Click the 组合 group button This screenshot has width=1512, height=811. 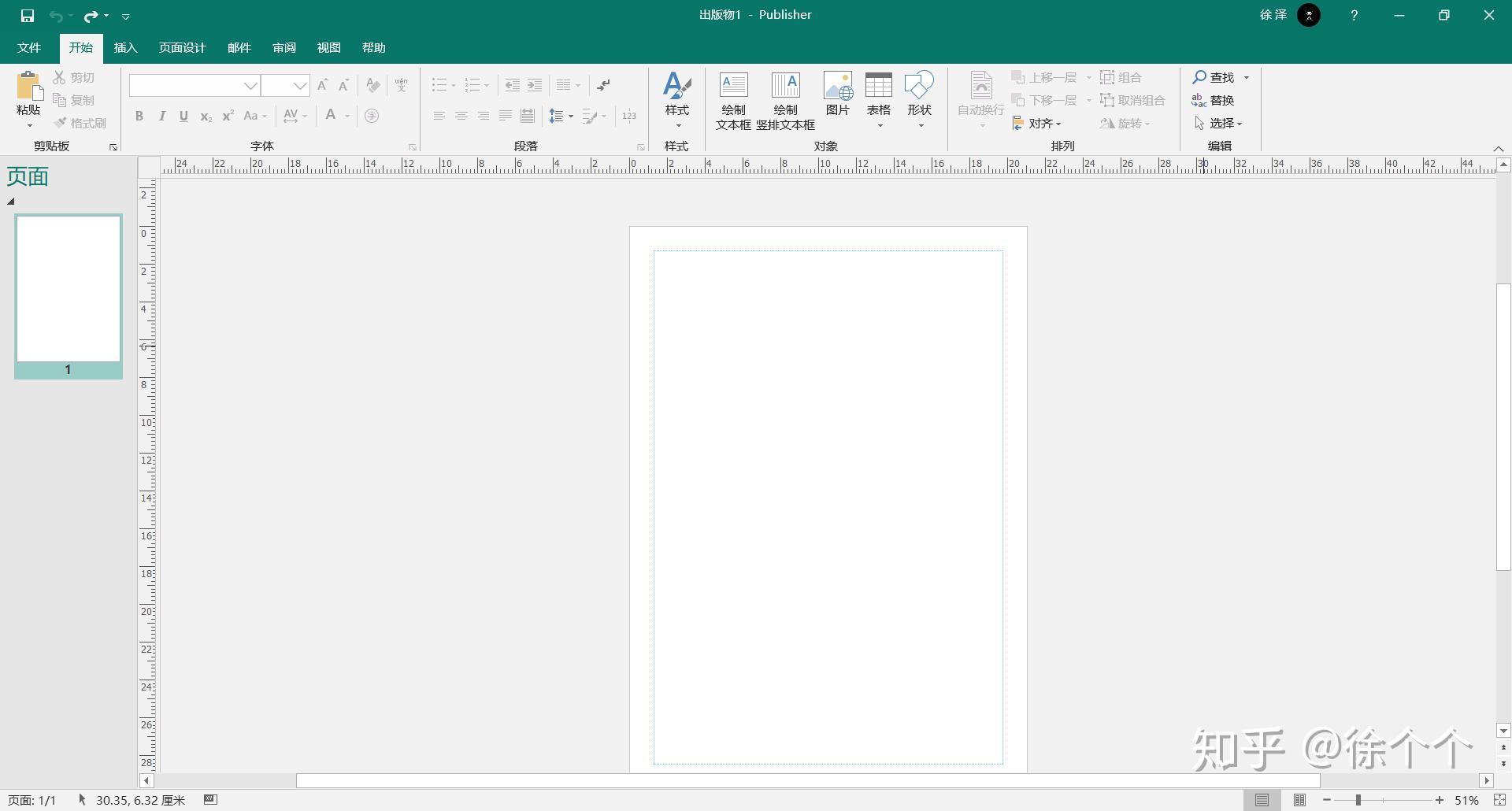click(x=1121, y=77)
